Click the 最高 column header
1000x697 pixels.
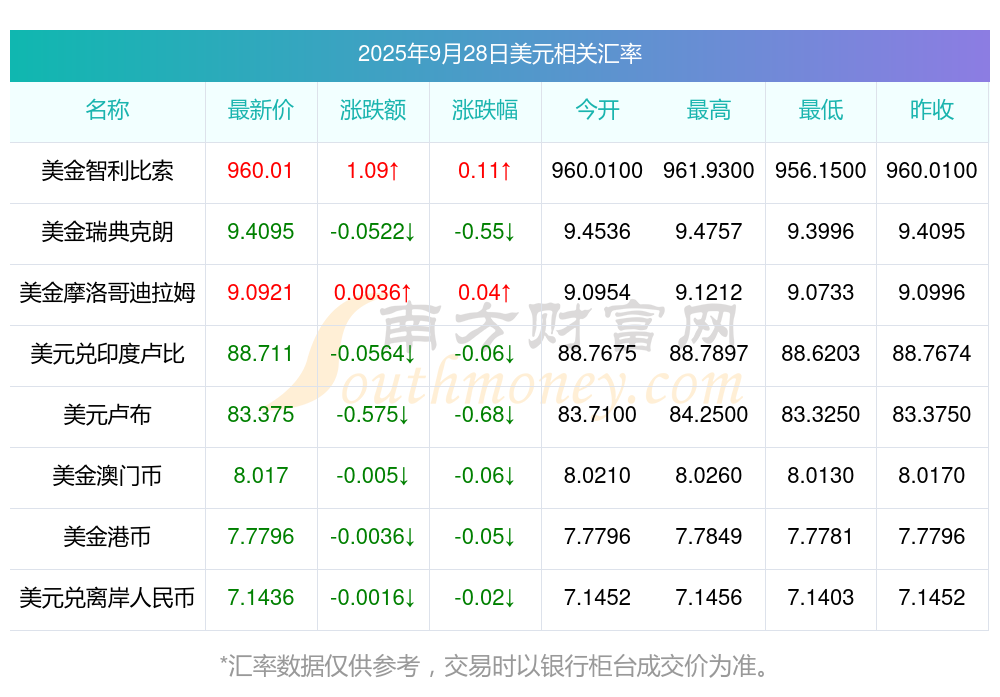[x=708, y=110]
